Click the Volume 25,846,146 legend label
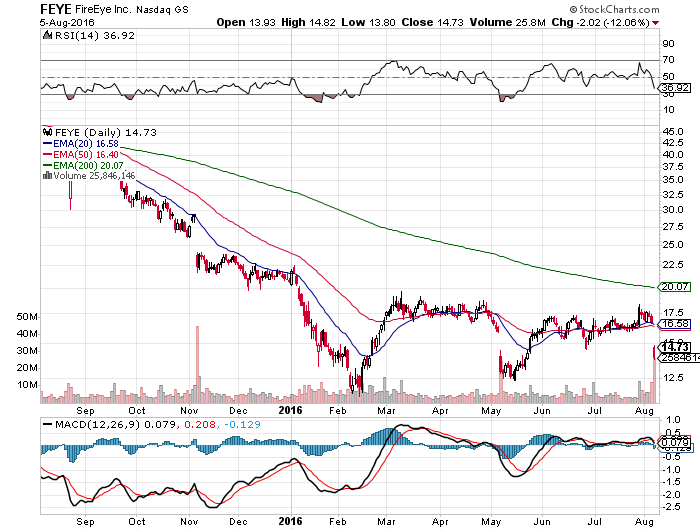 tap(94, 176)
